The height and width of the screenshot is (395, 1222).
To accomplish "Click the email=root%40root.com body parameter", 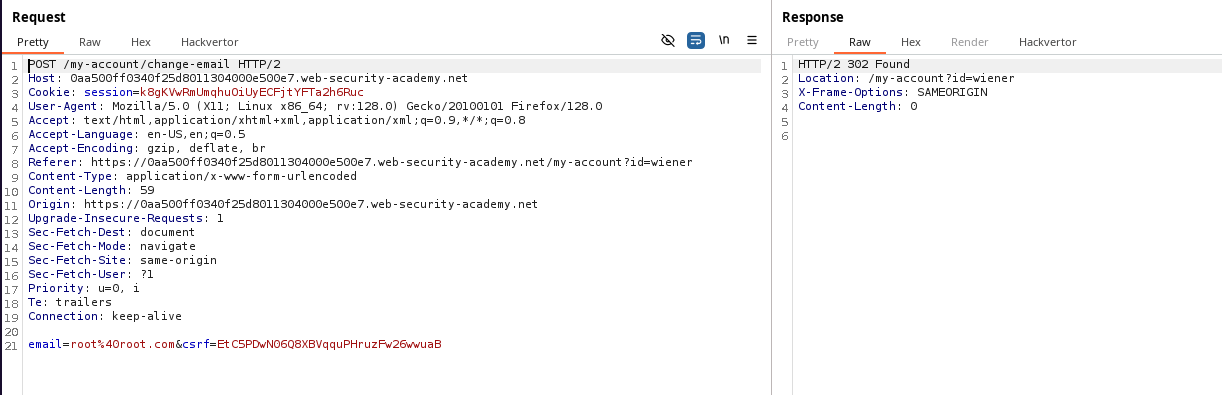I will pos(101,344).
